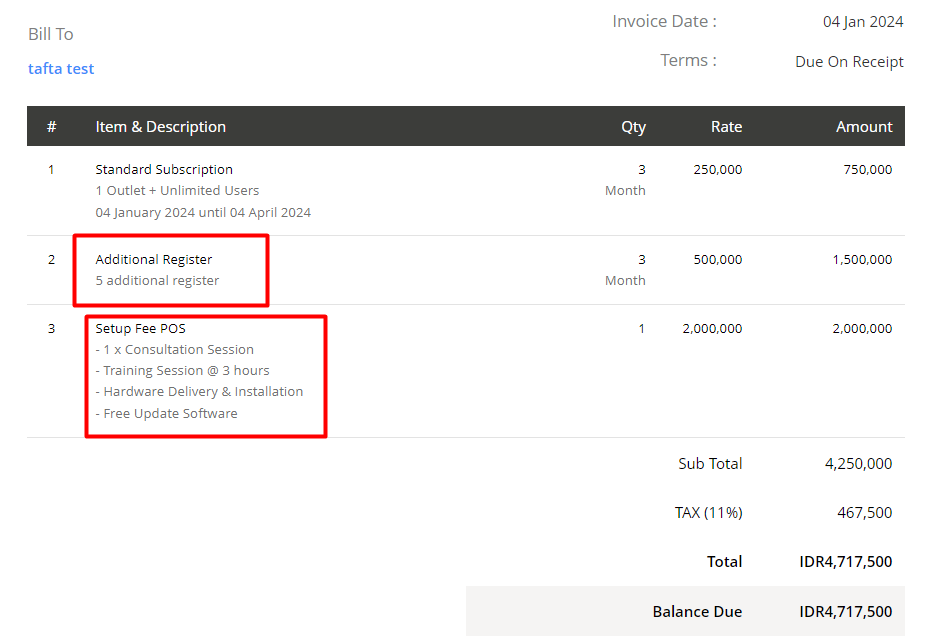Screen dimensions: 935x642
Task: Click the 'Qty' column header
Action: (633, 127)
